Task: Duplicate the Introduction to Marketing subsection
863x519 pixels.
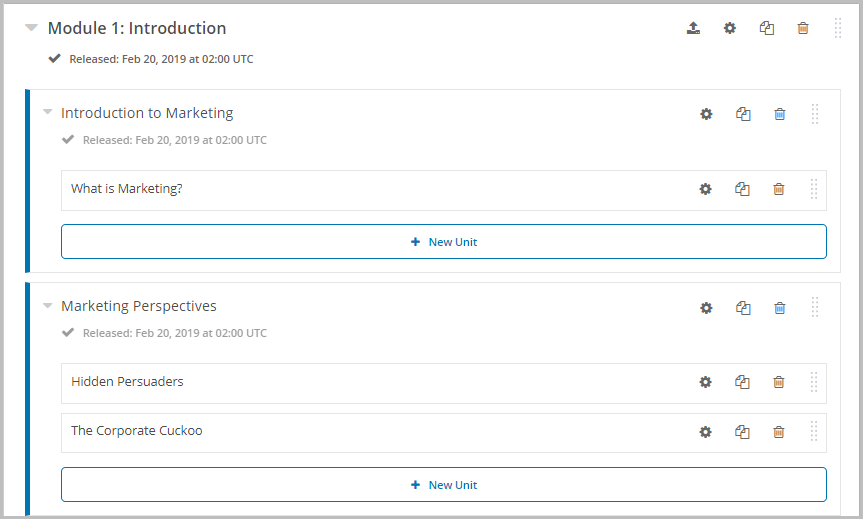Action: pos(743,114)
